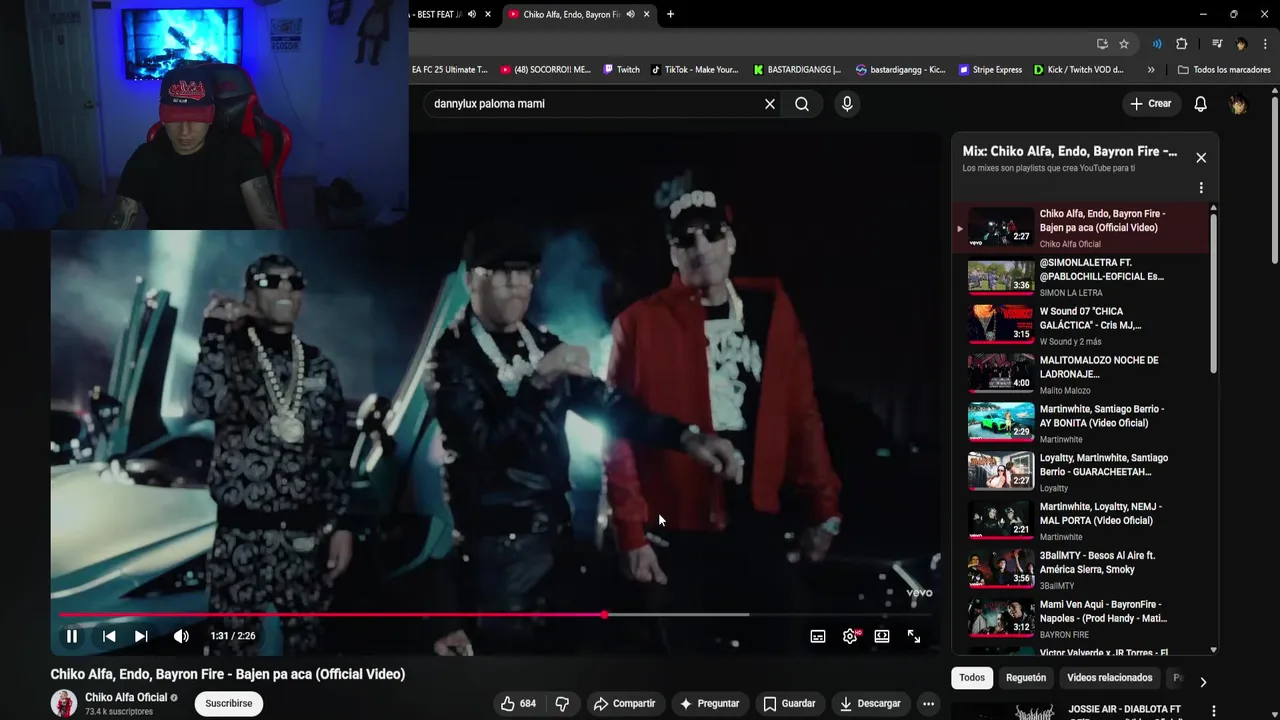
Task: Open the Chiko Alfa Oficial channel name link
Action: click(x=126, y=698)
